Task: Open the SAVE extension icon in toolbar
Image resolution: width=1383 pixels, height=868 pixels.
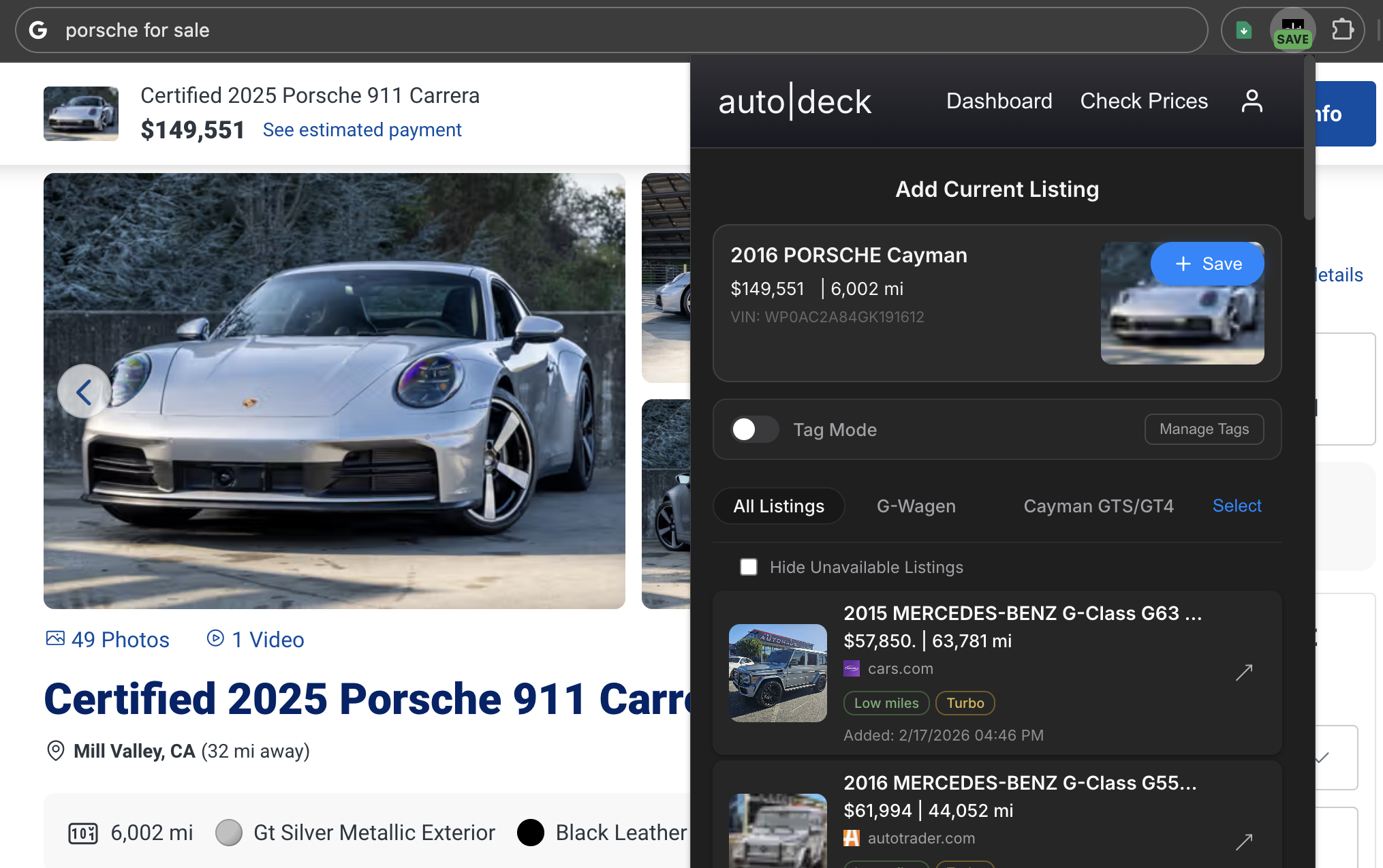Action: tap(1292, 30)
